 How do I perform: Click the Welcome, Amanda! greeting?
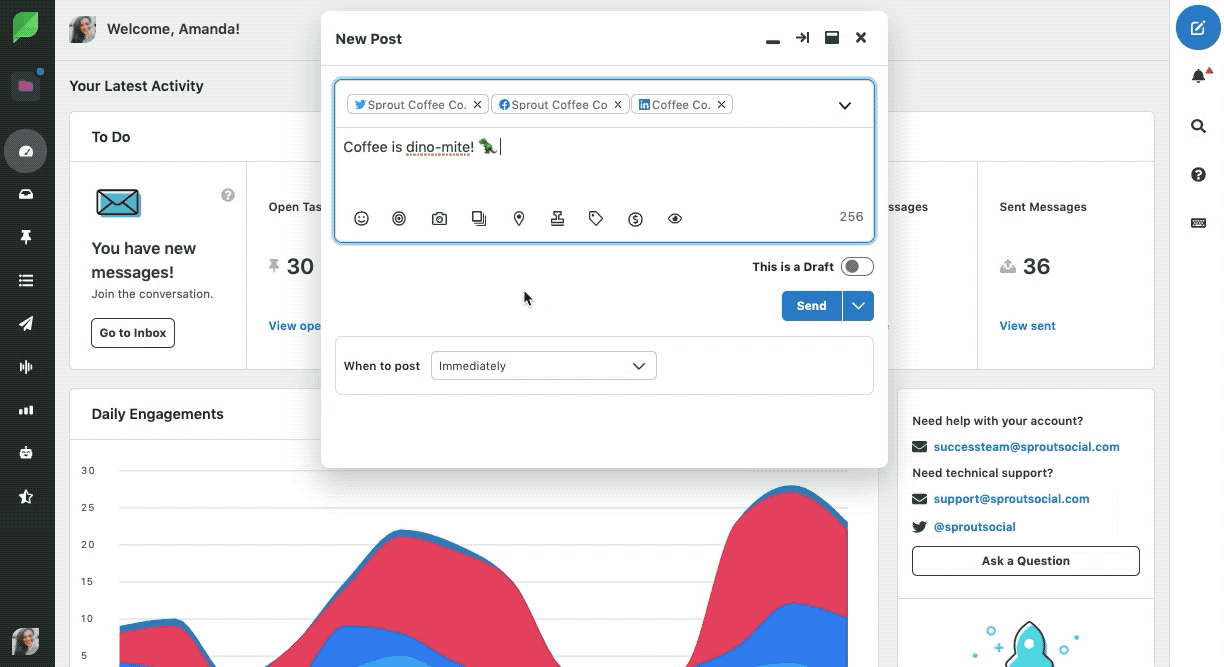coord(173,29)
